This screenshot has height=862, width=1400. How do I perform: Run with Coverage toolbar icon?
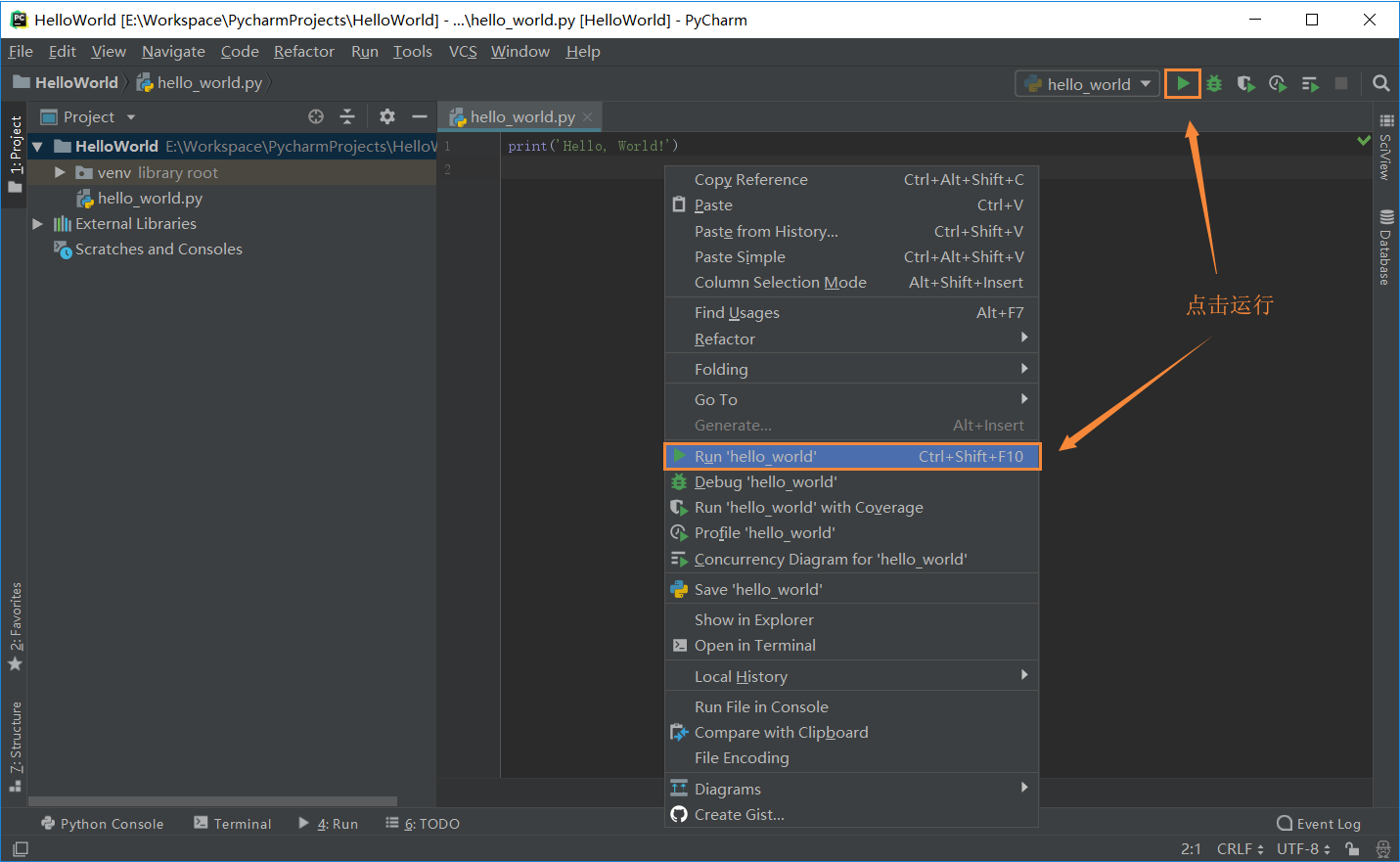pos(1245,83)
